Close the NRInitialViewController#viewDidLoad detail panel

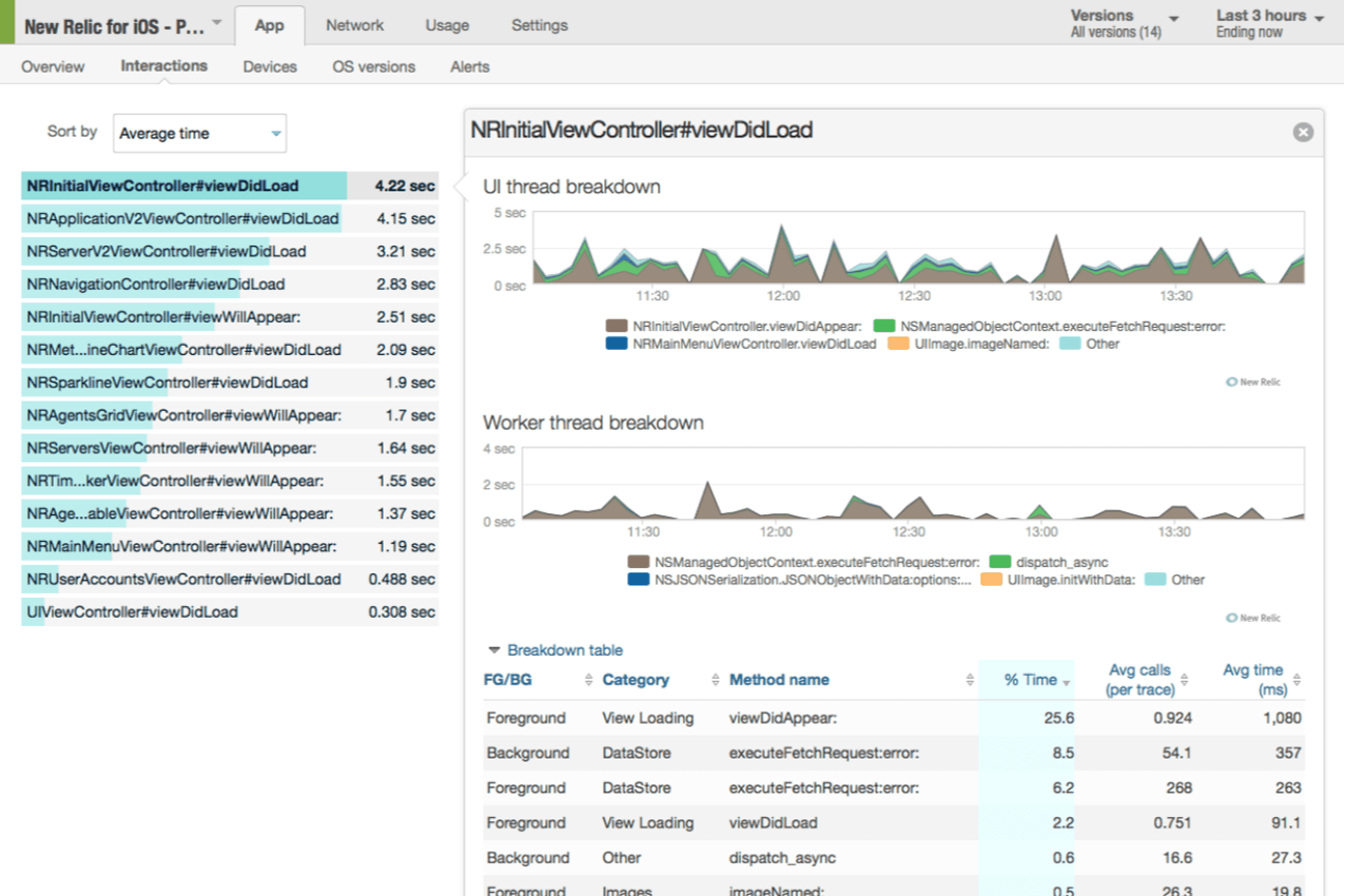[x=1302, y=133]
